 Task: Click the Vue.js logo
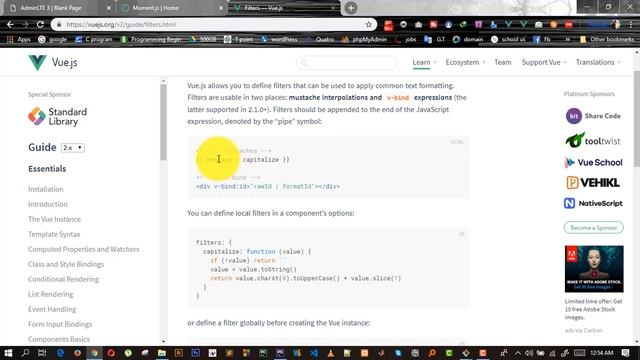click(x=53, y=62)
